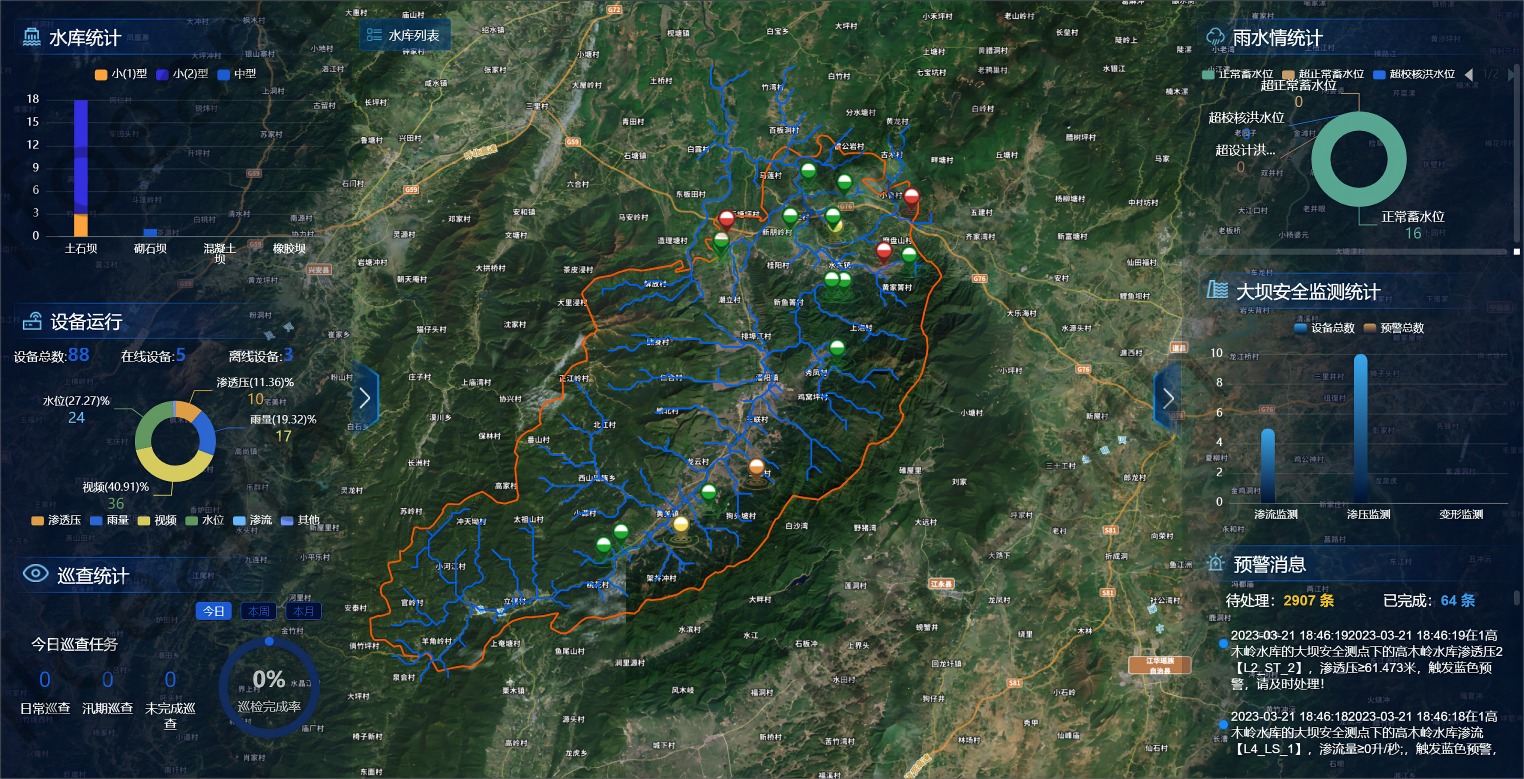Click the alarm icon beside 预警消息
Image resolution: width=1524 pixels, height=779 pixels.
(1215, 563)
